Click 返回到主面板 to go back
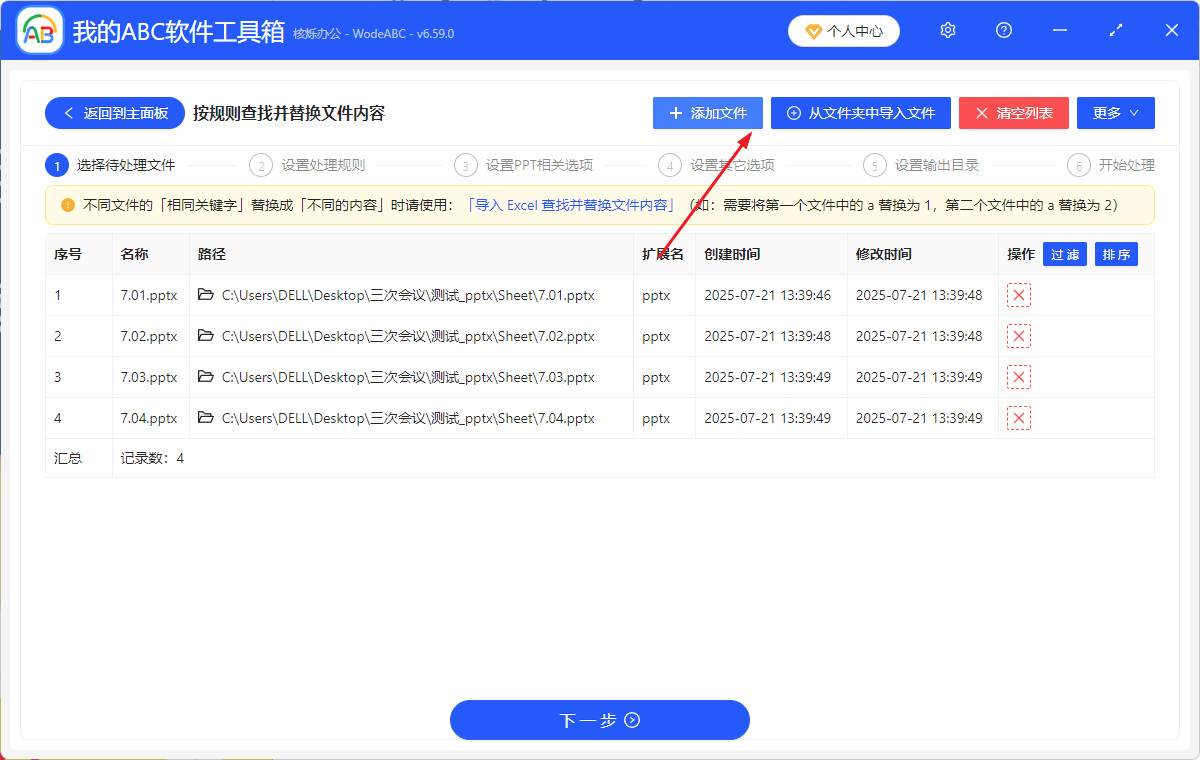 click(114, 113)
